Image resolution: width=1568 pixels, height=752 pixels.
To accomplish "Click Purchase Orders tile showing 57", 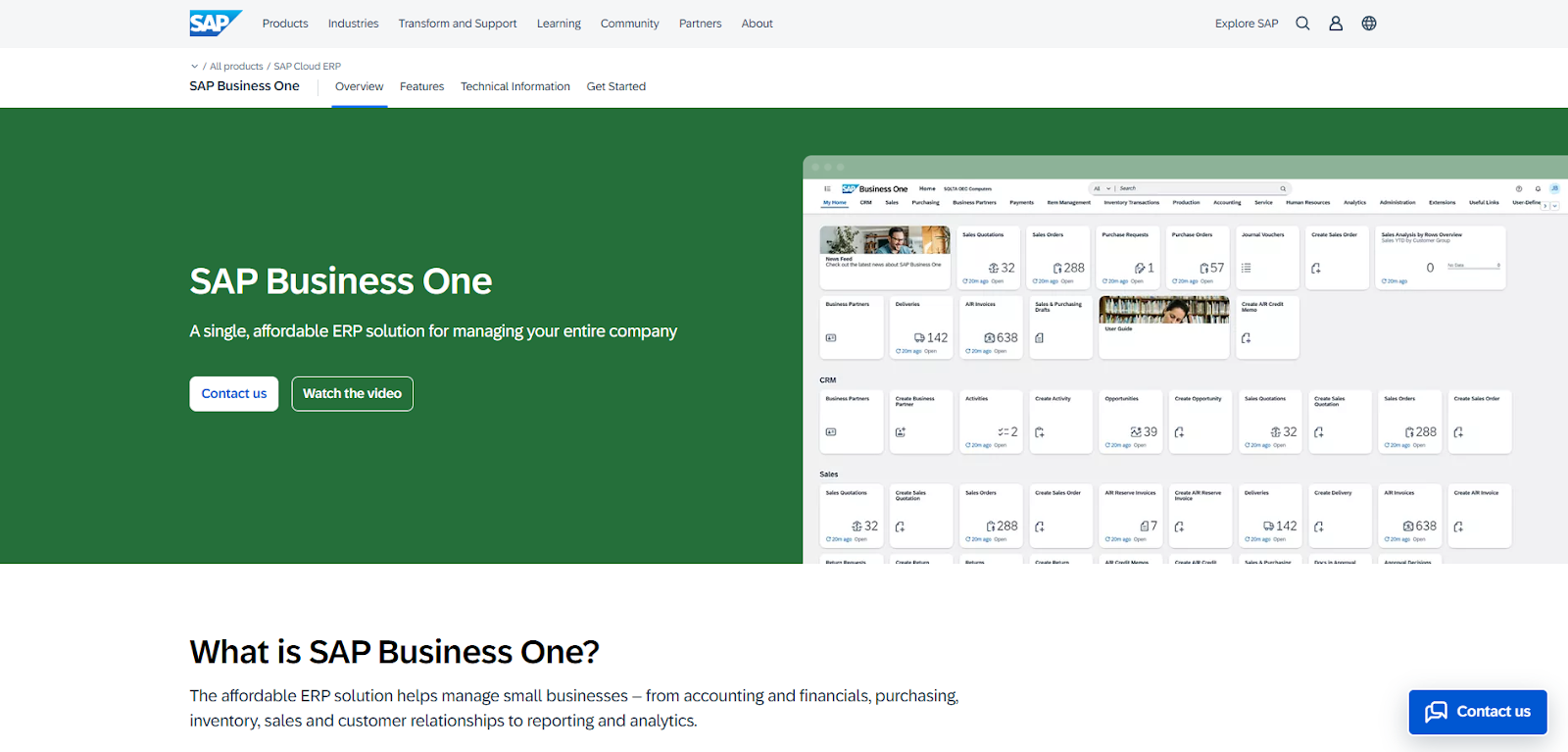I will point(1198,258).
